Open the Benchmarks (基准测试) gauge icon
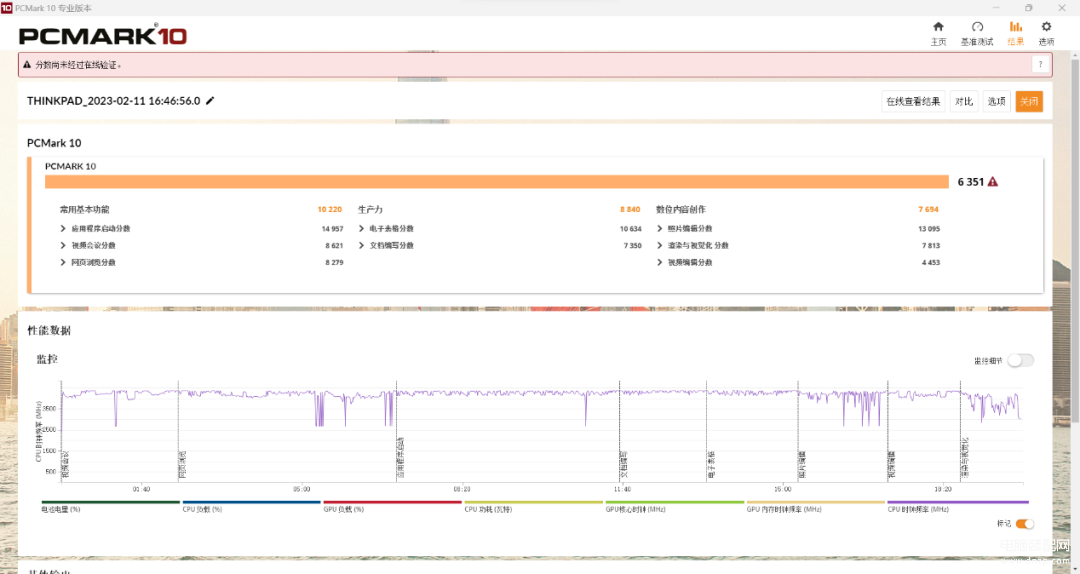 (977, 27)
